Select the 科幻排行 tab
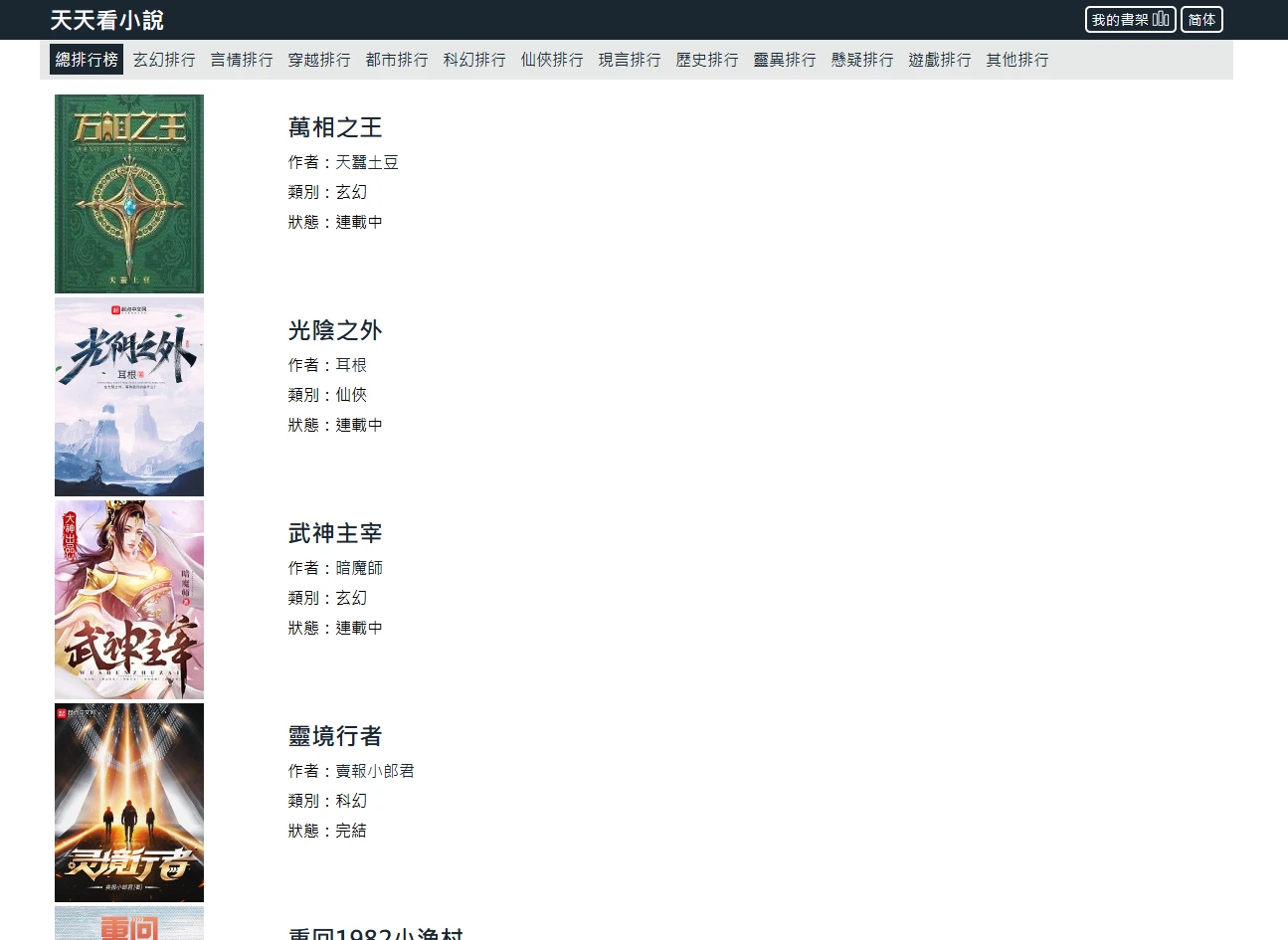The image size is (1288, 940). 474,60
